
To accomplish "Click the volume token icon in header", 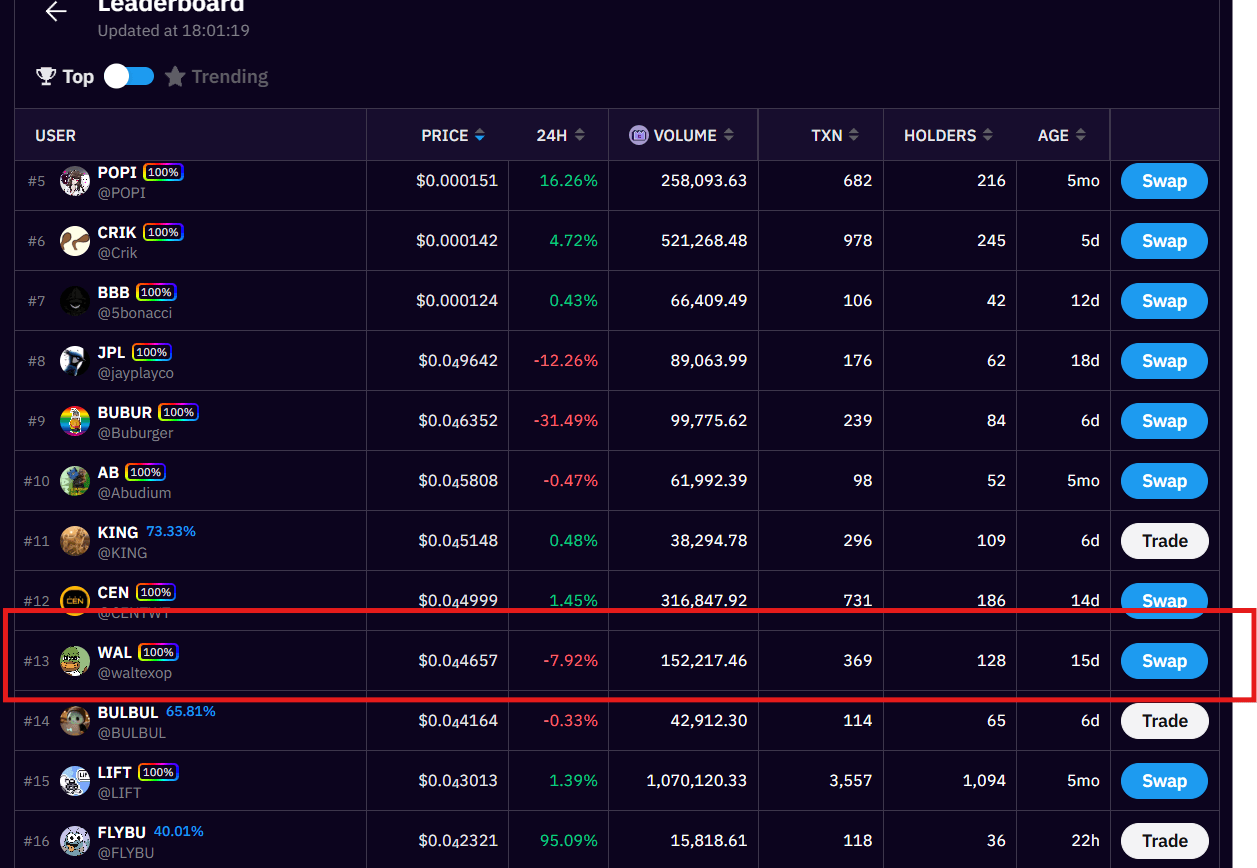I will (639, 135).
